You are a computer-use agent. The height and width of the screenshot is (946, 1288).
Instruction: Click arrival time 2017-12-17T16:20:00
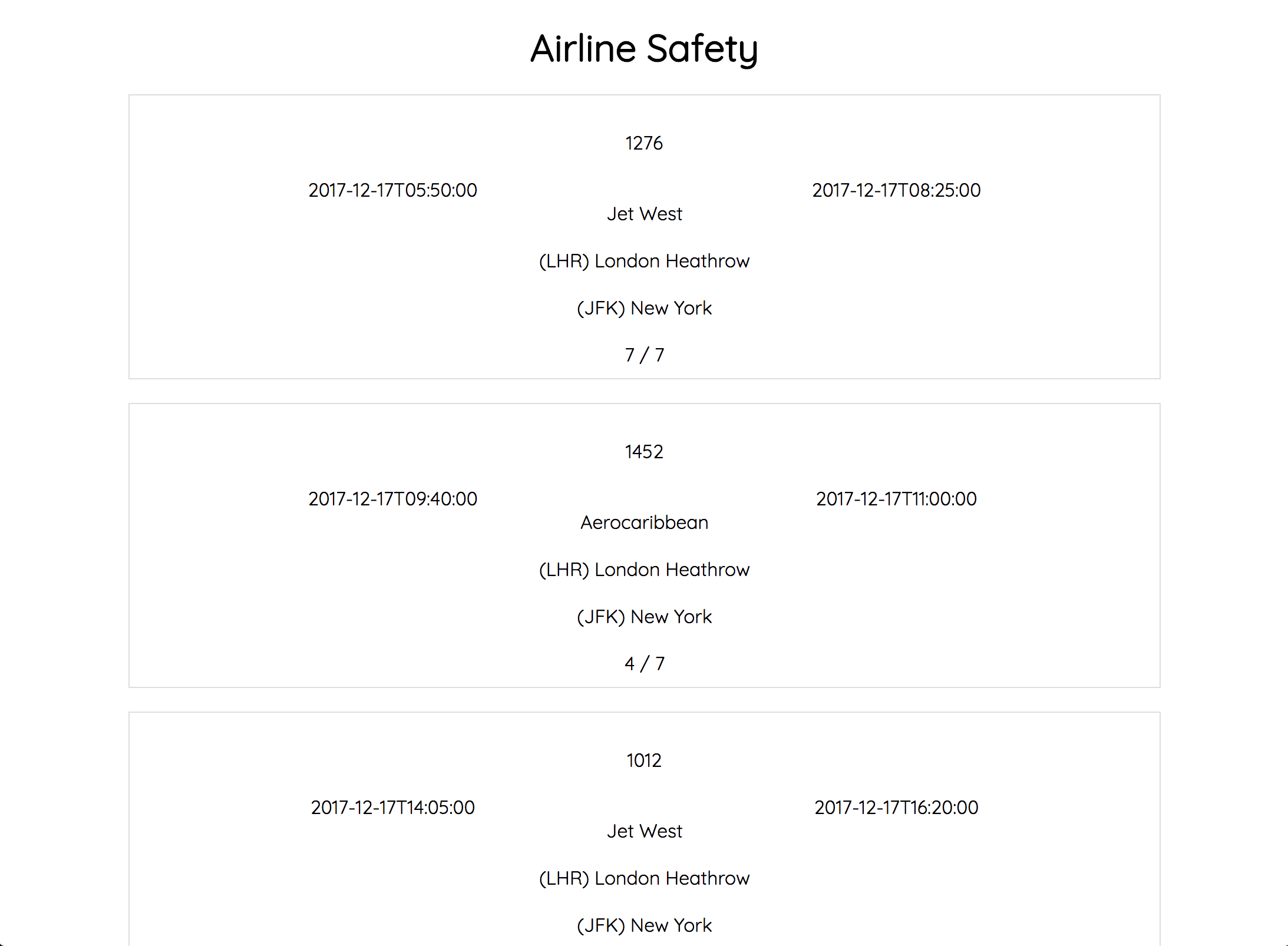click(896, 808)
